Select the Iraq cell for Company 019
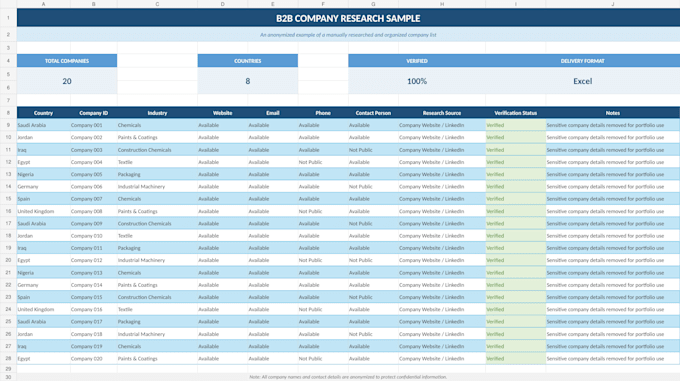The height and width of the screenshot is (381, 680). click(43, 346)
